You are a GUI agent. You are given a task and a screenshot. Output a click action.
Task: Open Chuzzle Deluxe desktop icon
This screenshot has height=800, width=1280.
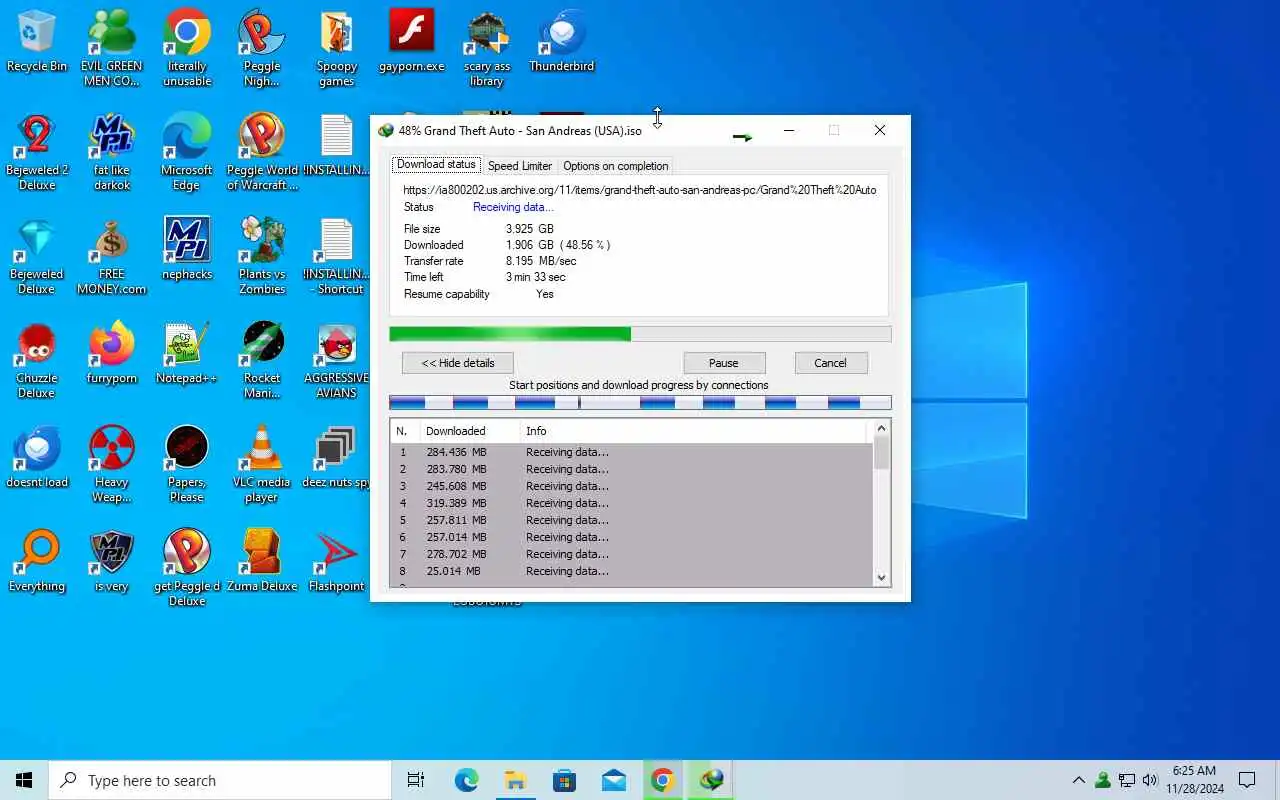point(37,360)
